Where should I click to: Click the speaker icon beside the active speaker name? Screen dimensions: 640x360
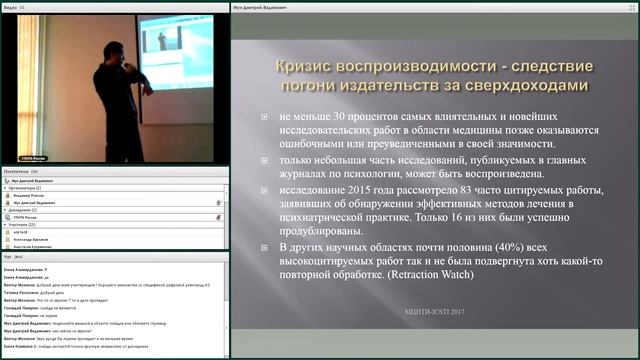coord(7,180)
